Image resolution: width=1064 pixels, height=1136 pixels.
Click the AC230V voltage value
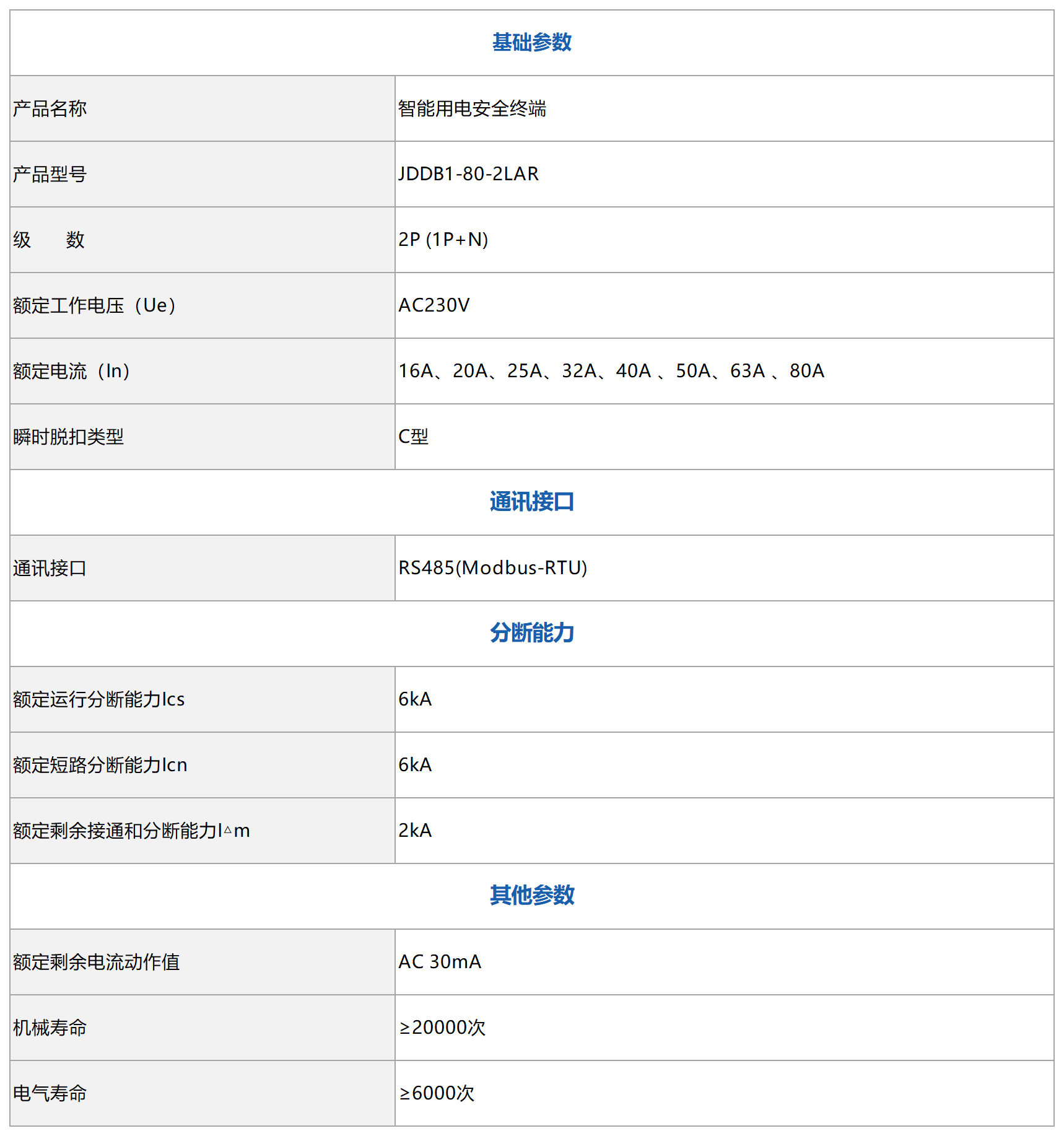tap(434, 305)
